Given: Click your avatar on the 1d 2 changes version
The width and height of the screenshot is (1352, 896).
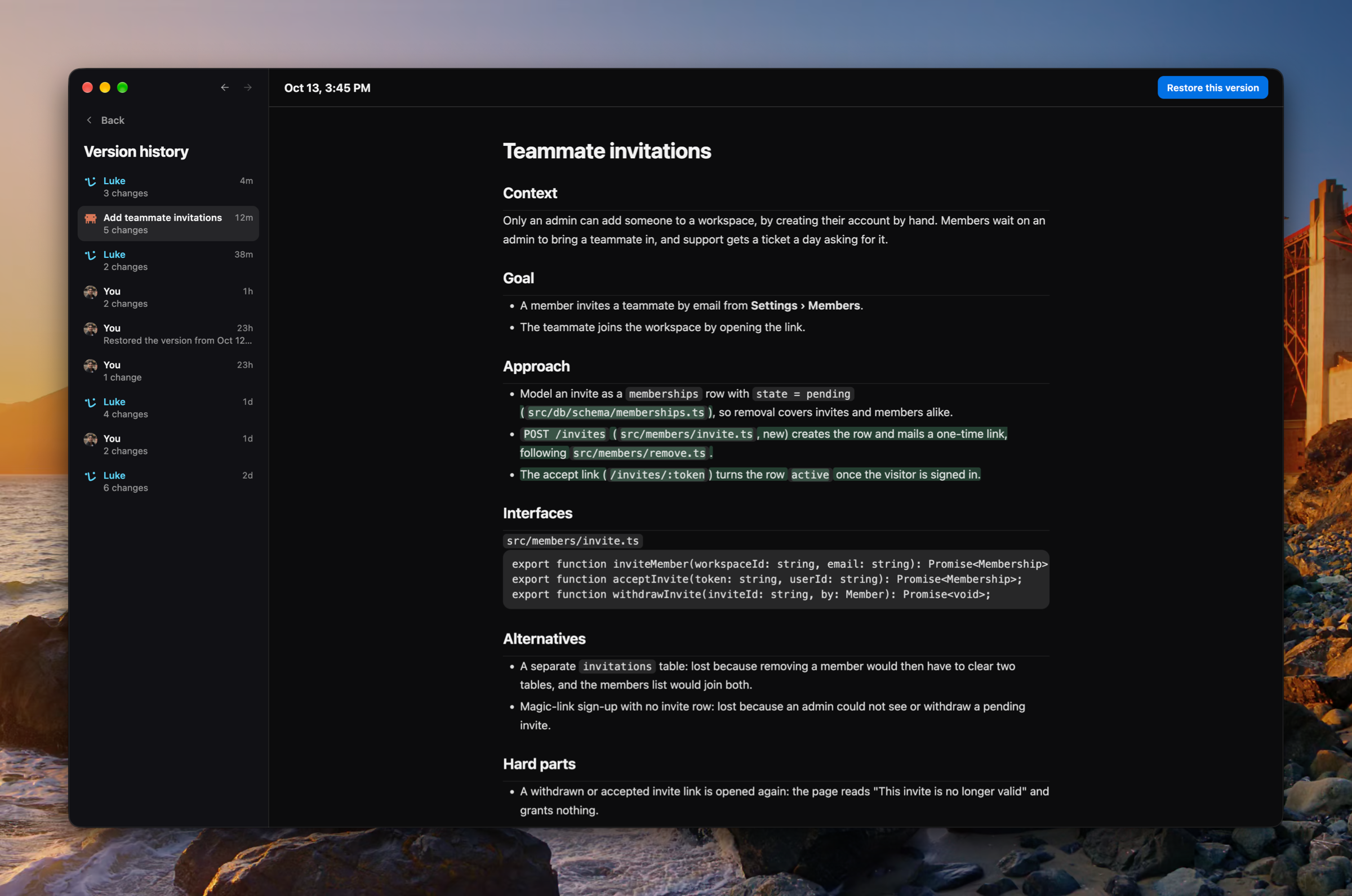Looking at the screenshot, I should [x=90, y=439].
